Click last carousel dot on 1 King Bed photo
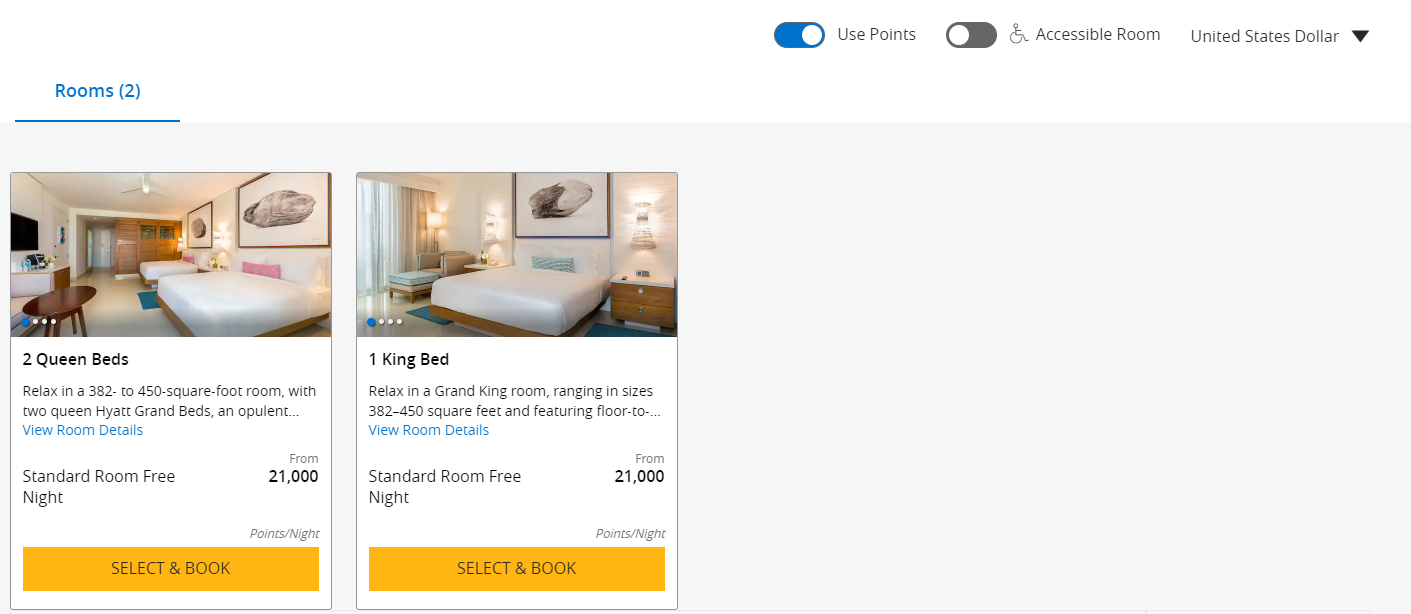 [399, 322]
